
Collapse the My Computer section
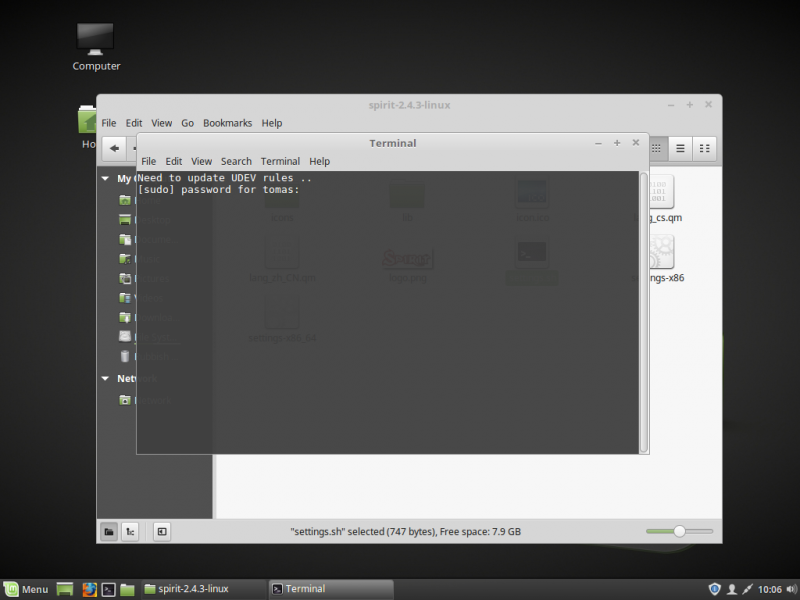pos(105,177)
